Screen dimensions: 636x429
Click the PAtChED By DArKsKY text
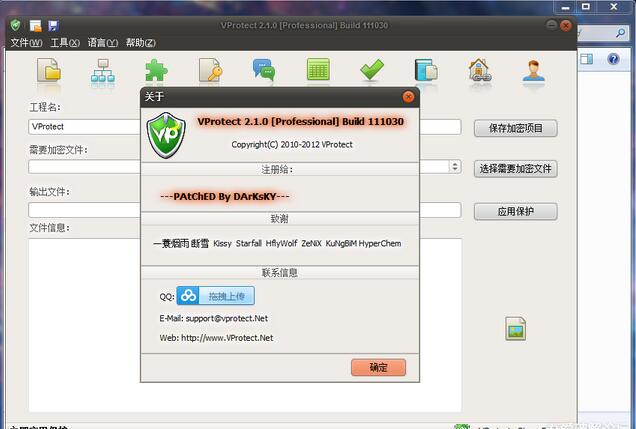tap(225, 197)
